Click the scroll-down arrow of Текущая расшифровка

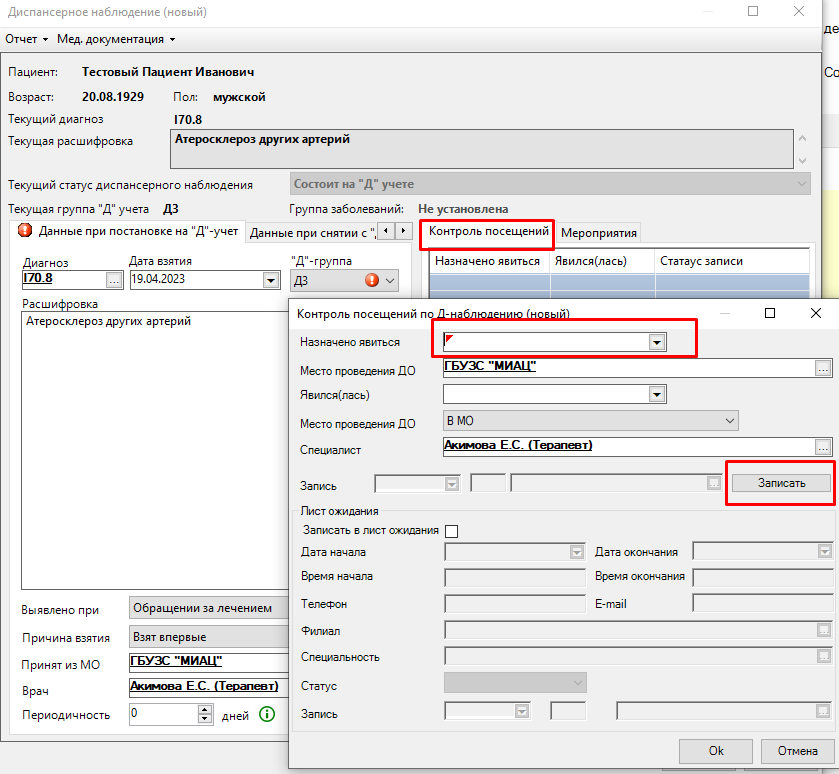click(x=802, y=160)
